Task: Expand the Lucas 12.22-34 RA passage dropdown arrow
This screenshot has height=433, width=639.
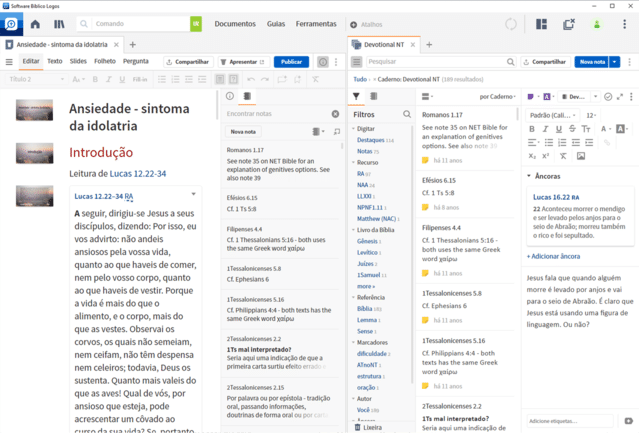Action: [x=194, y=194]
